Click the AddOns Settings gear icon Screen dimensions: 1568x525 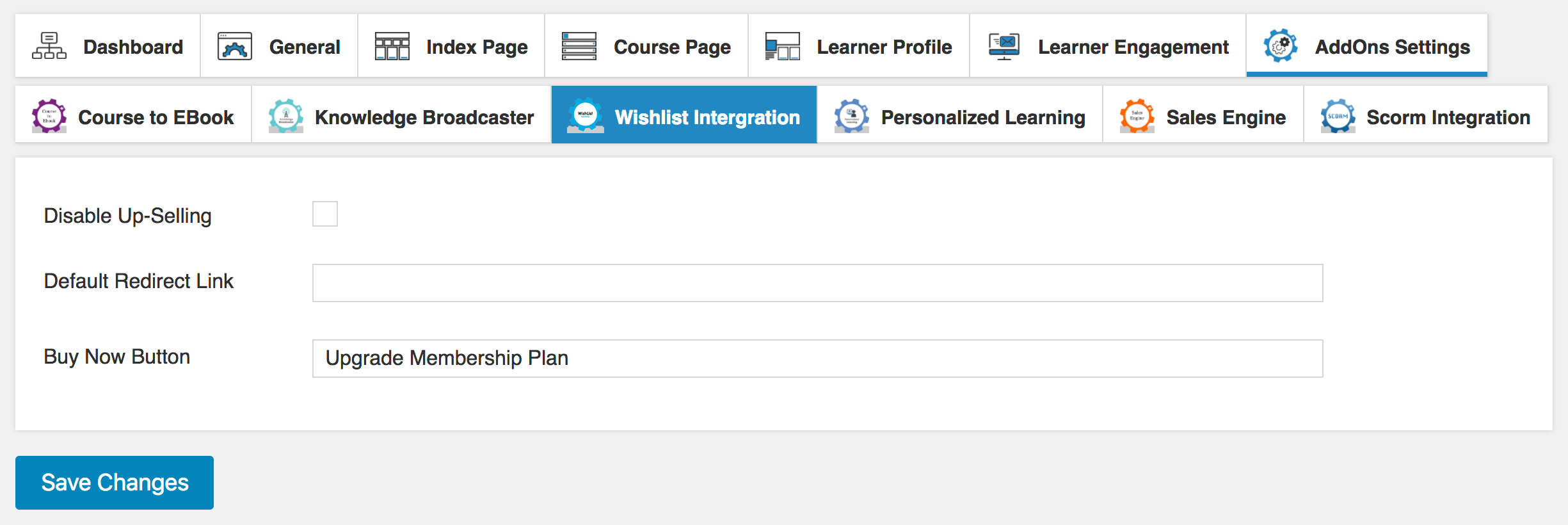(1280, 46)
